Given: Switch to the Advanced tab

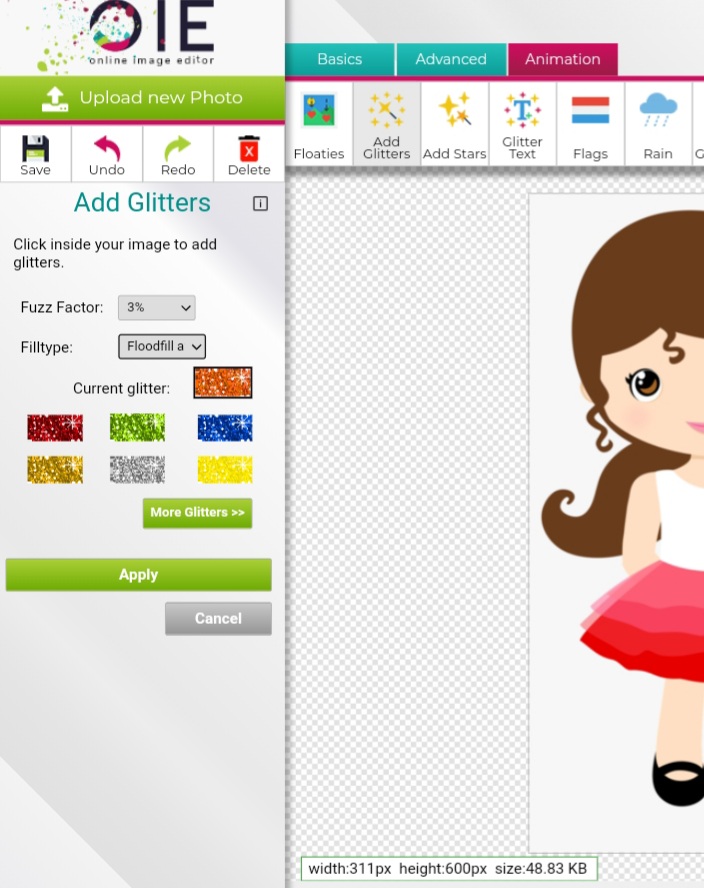Looking at the screenshot, I should [451, 60].
